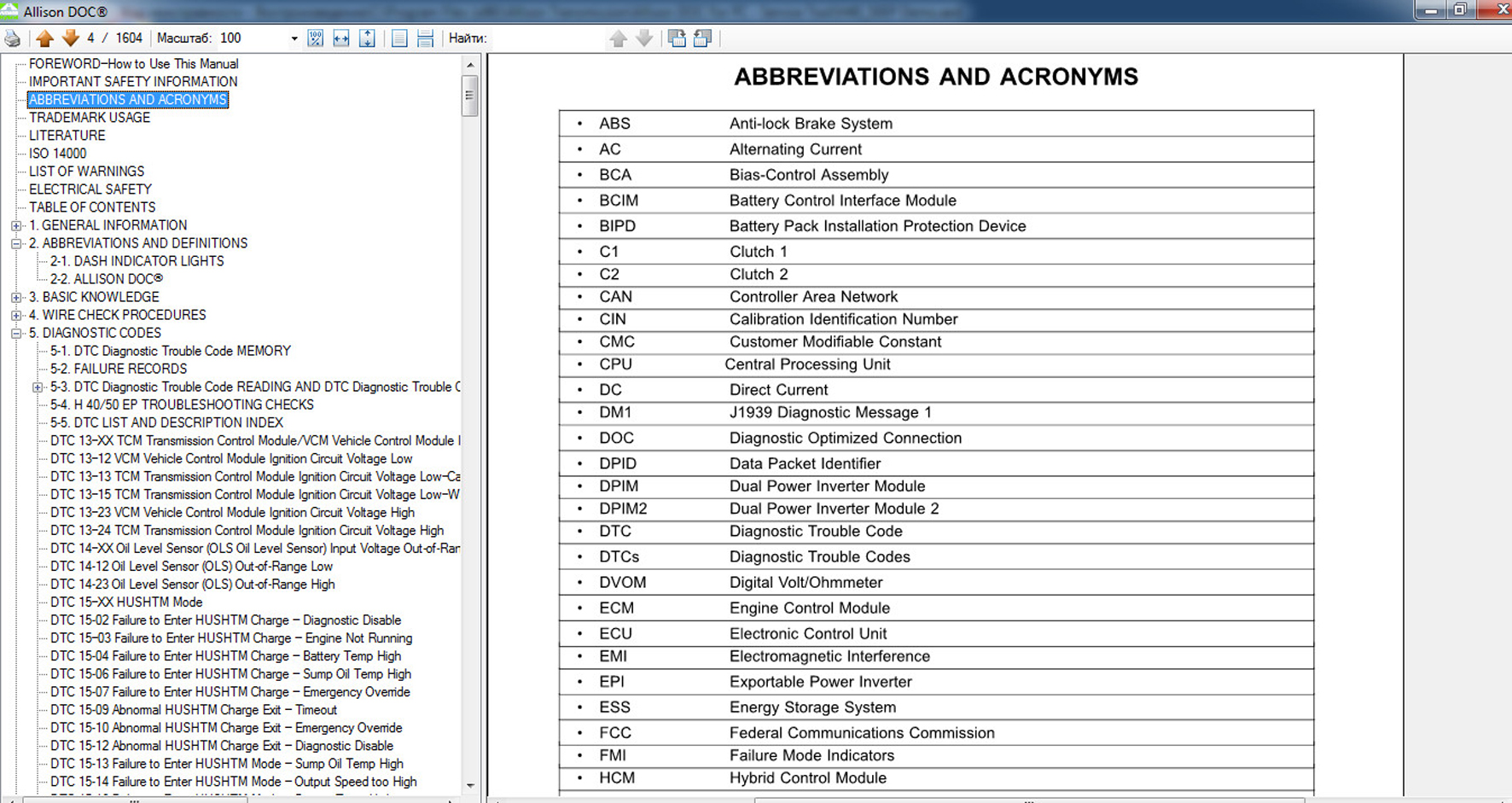This screenshot has width=1512, height=803.
Task: Go to previous page with orange up arrow
Action: [x=45, y=38]
